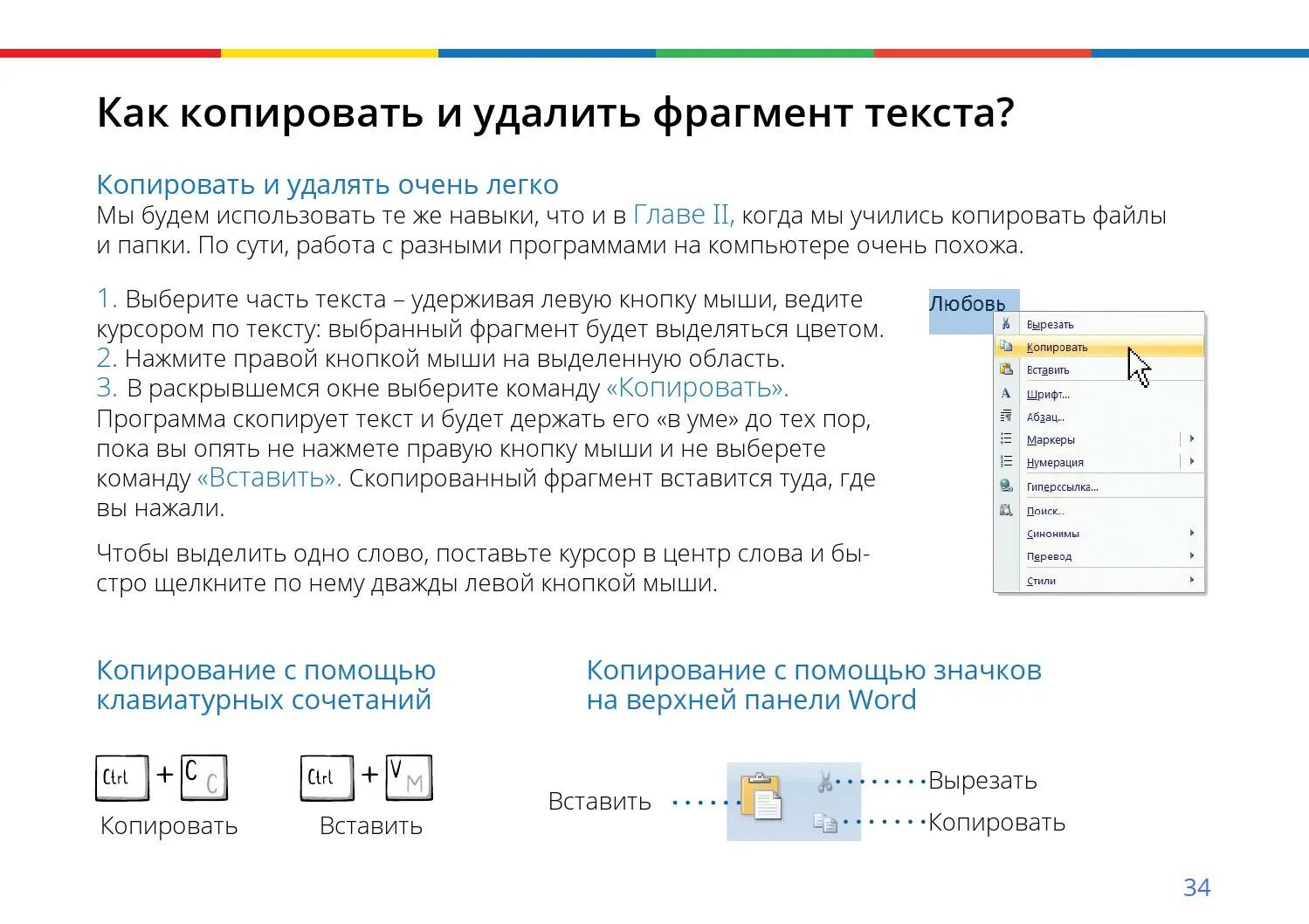Choose Вставить in the context menu
This screenshot has height=924, width=1309.
(1099, 369)
